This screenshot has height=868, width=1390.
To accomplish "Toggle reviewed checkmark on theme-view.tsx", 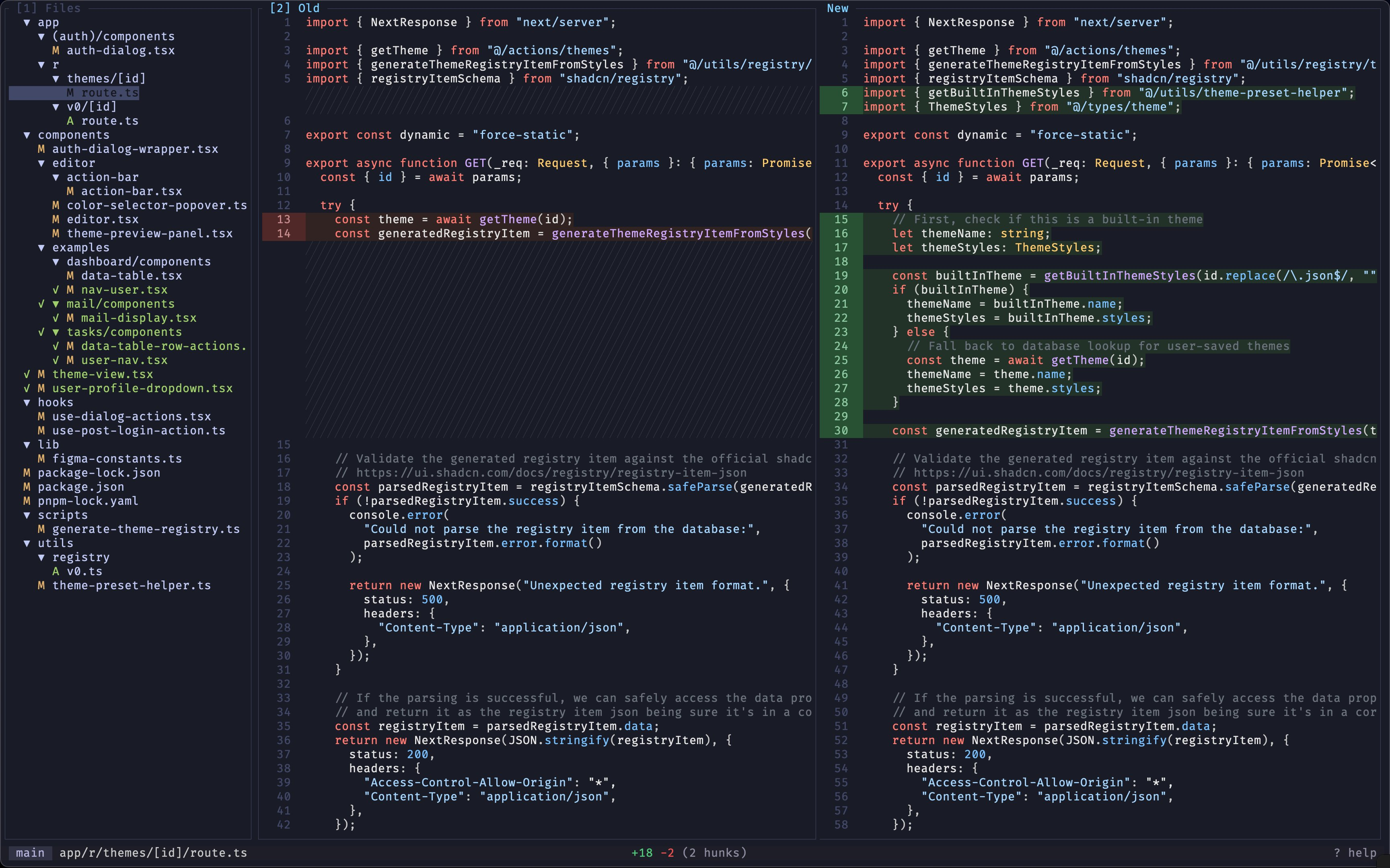I will click(27, 374).
